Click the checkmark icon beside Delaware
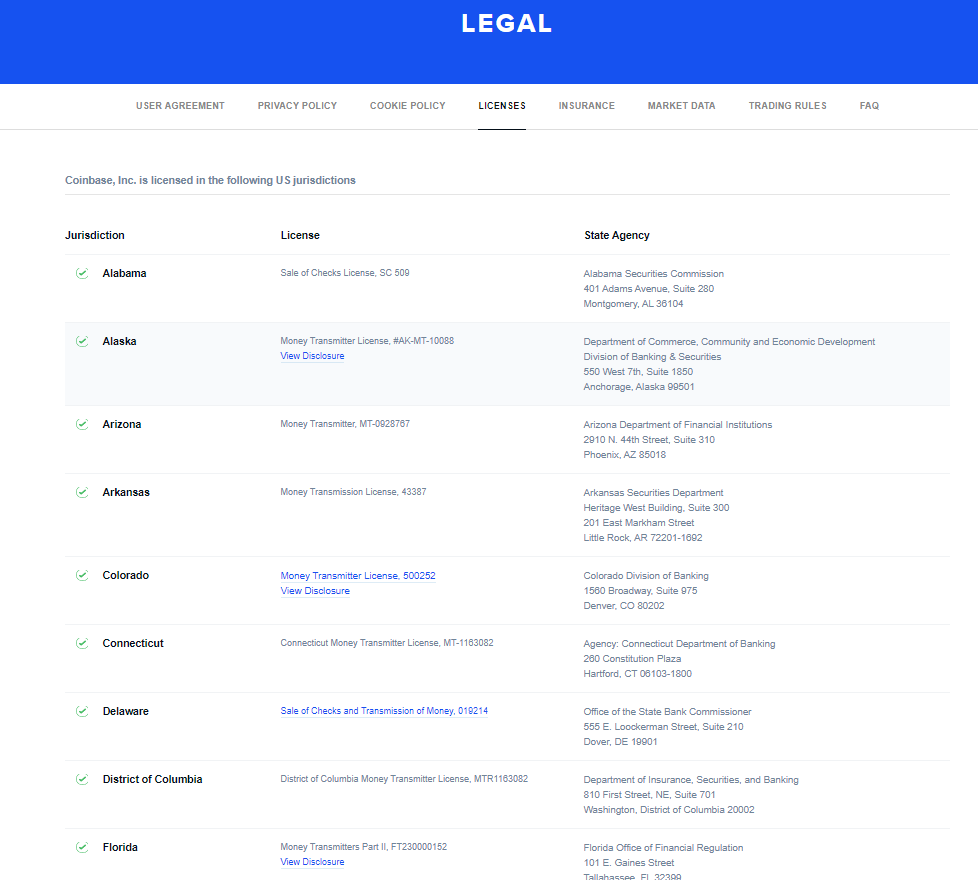Image resolution: width=978 pixels, height=880 pixels. point(82,711)
